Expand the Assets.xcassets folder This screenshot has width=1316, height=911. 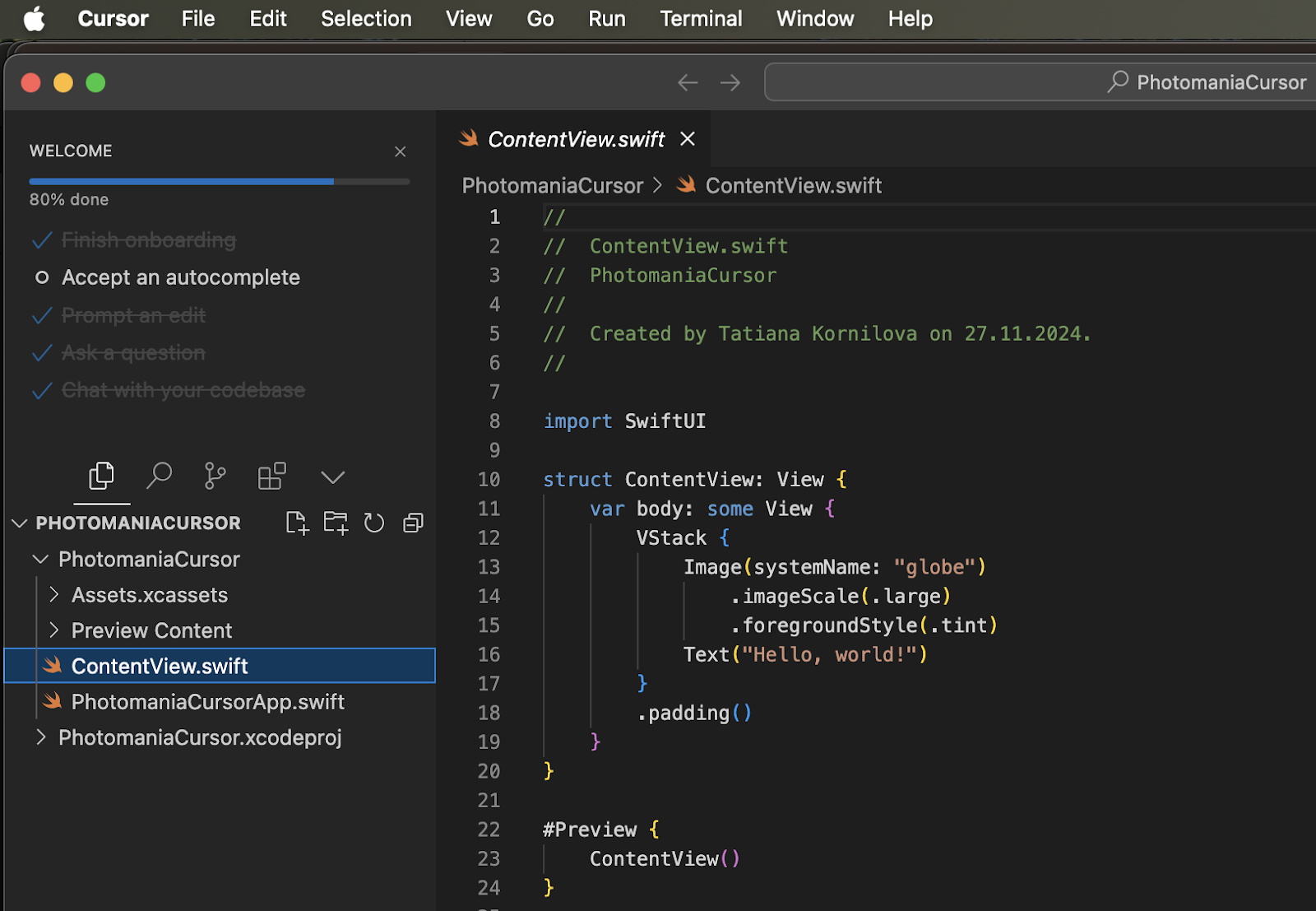click(x=149, y=595)
